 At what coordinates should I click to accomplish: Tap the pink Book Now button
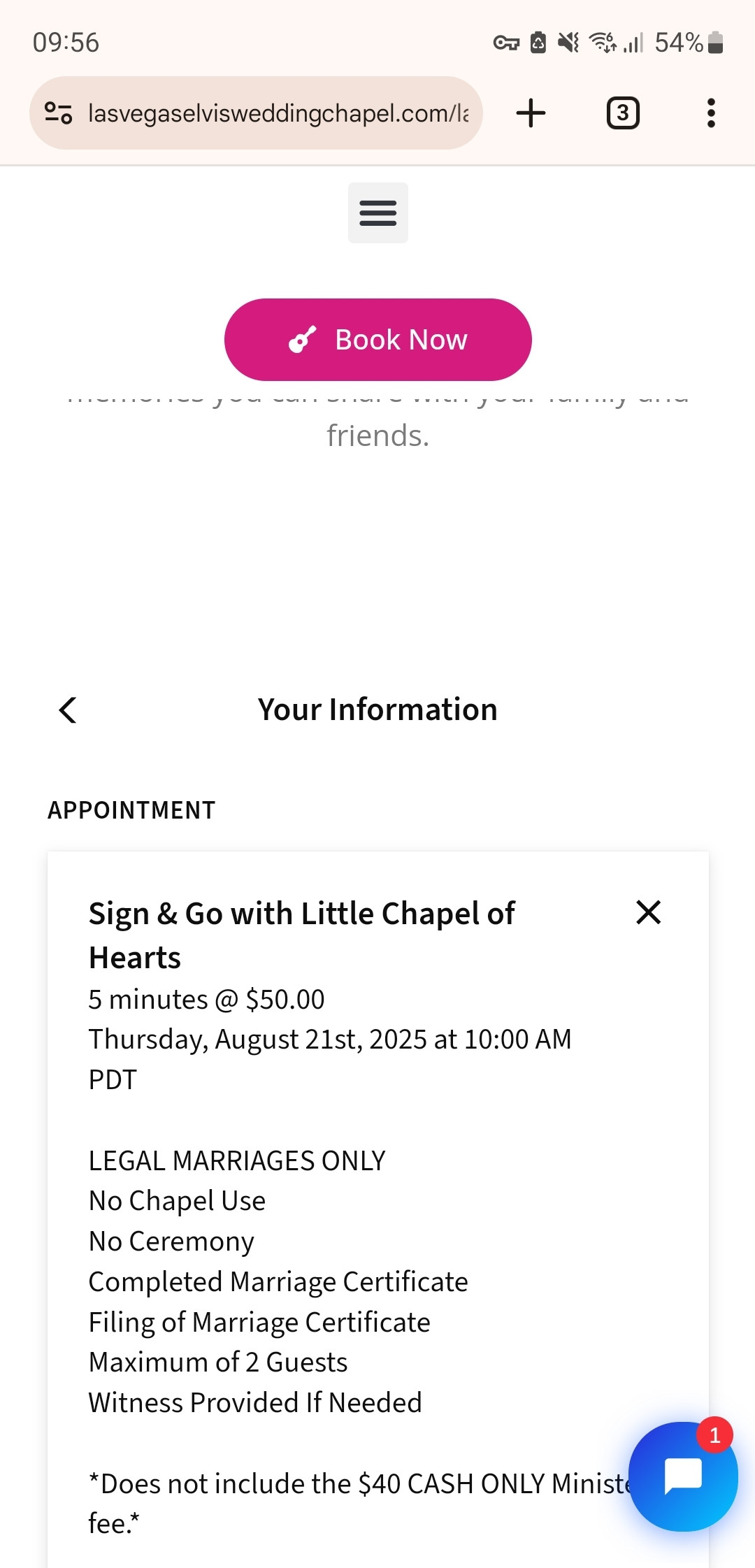377,340
